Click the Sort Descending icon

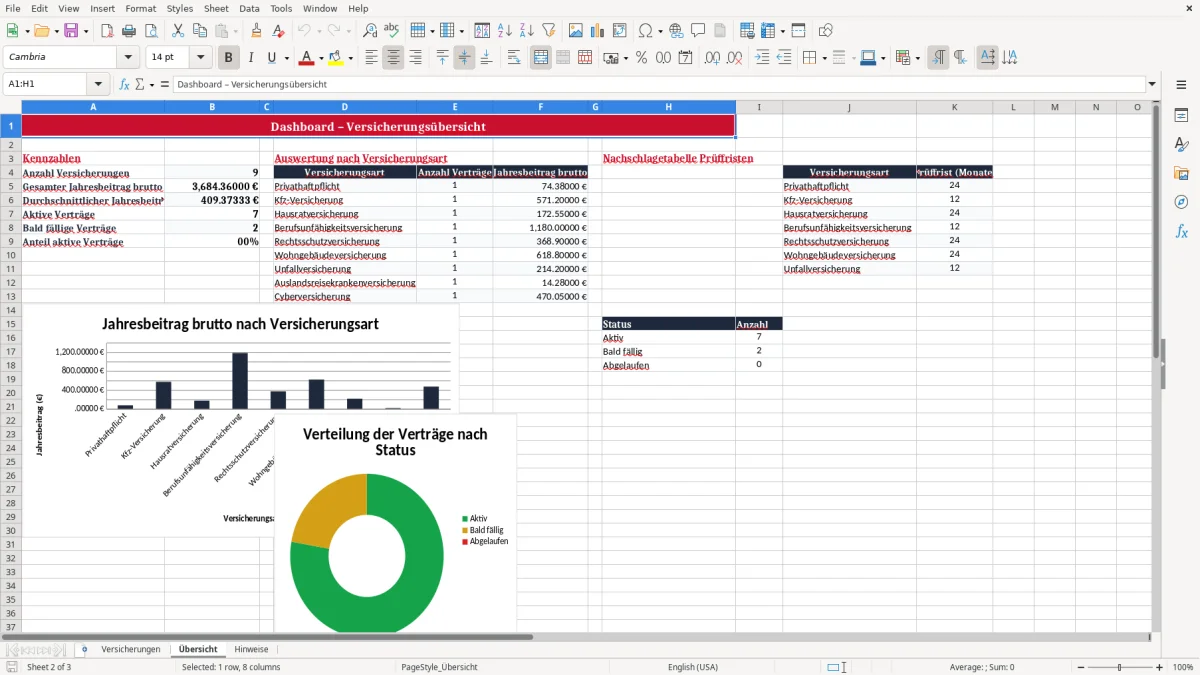coord(527,31)
